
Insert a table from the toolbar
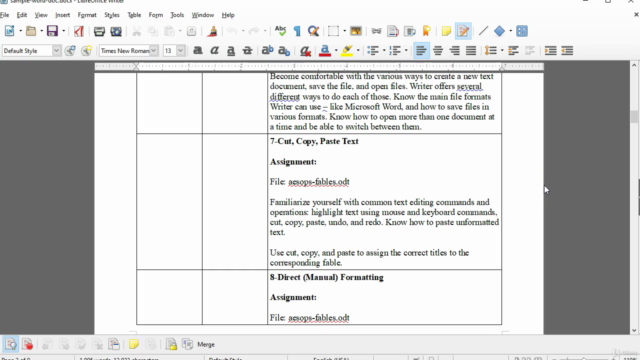(x=333, y=31)
